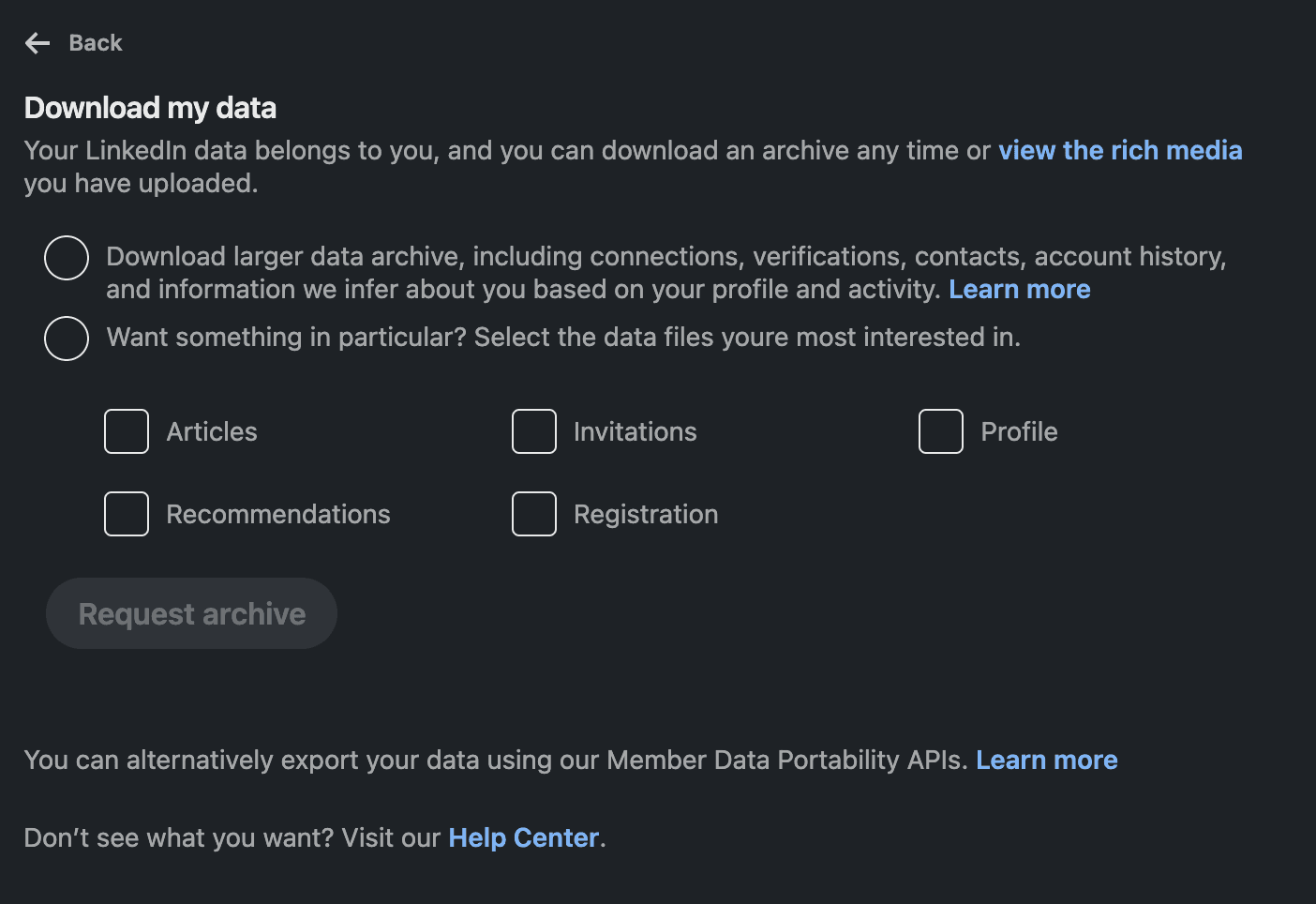Choose the 'Want something in particular' option
1316x904 pixels.
[66, 338]
